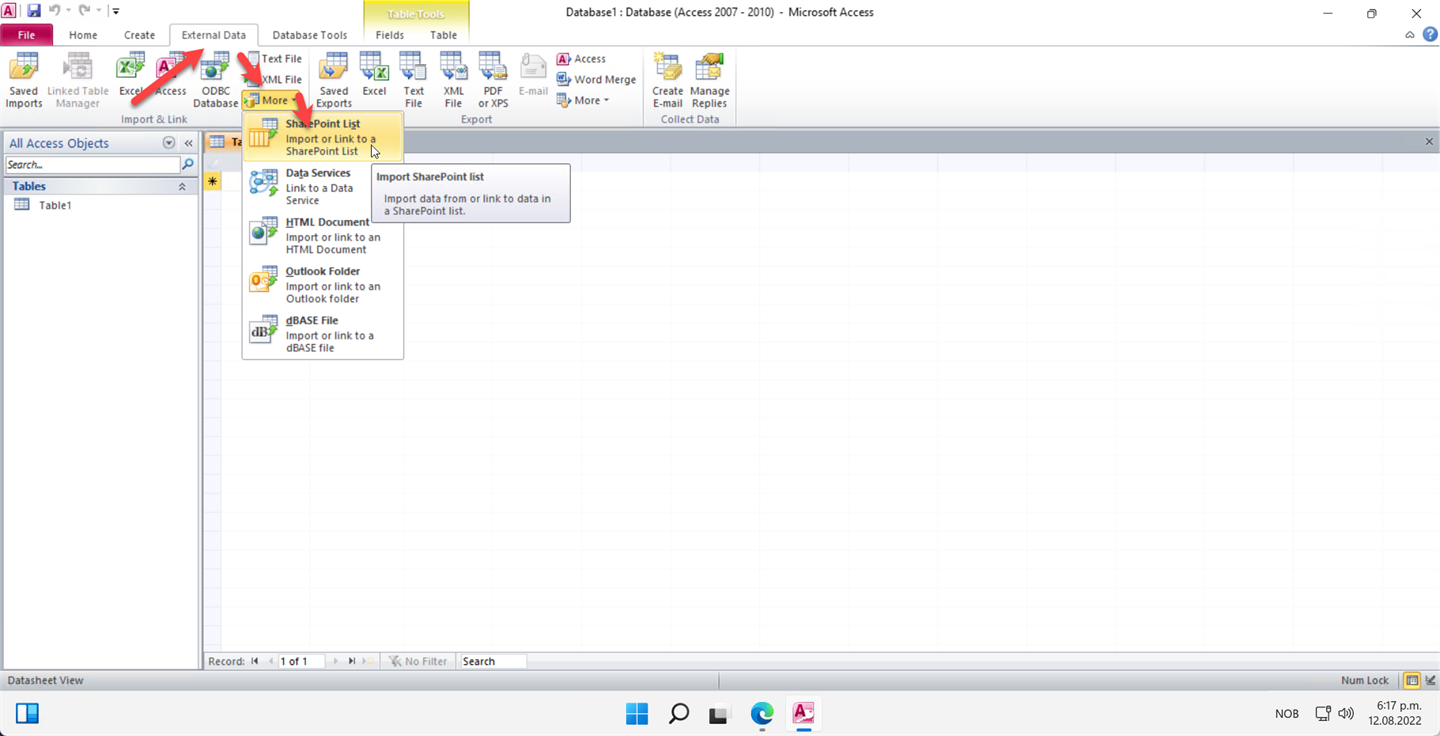Open Microsoft Edge from taskbar
This screenshot has height=736, width=1440.
click(x=763, y=714)
